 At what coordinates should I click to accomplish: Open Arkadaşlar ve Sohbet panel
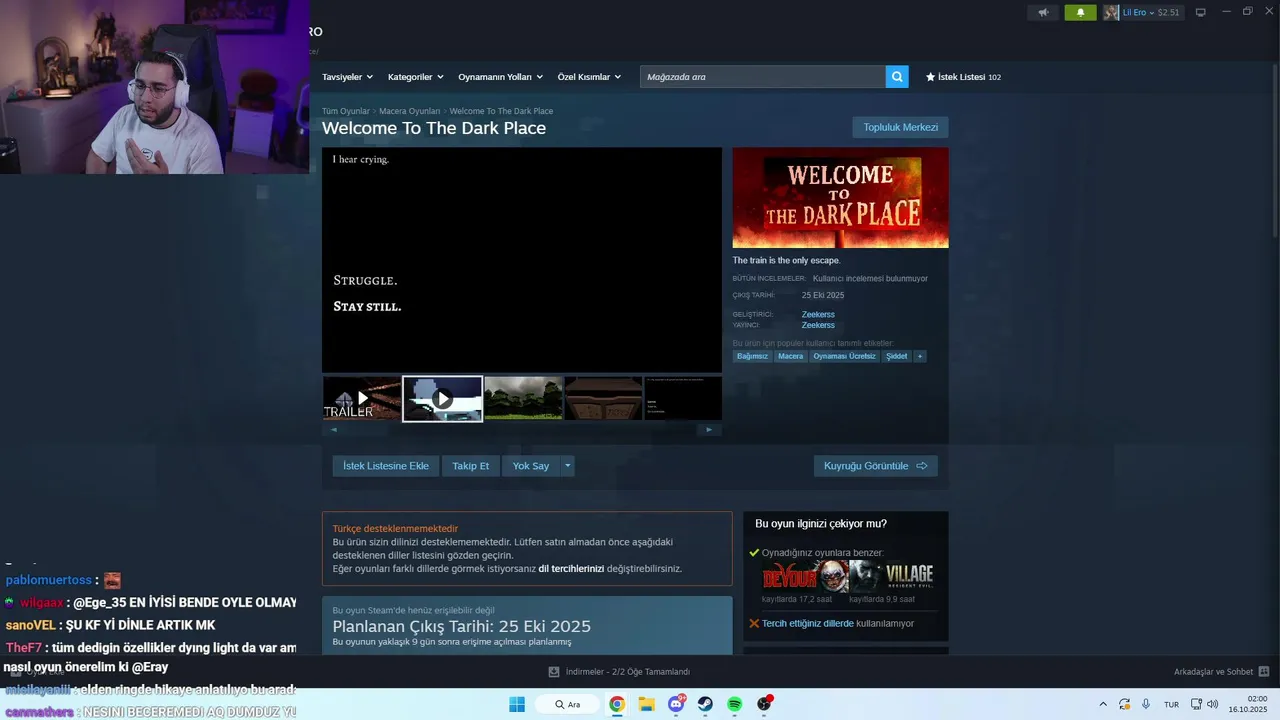click(1221, 672)
